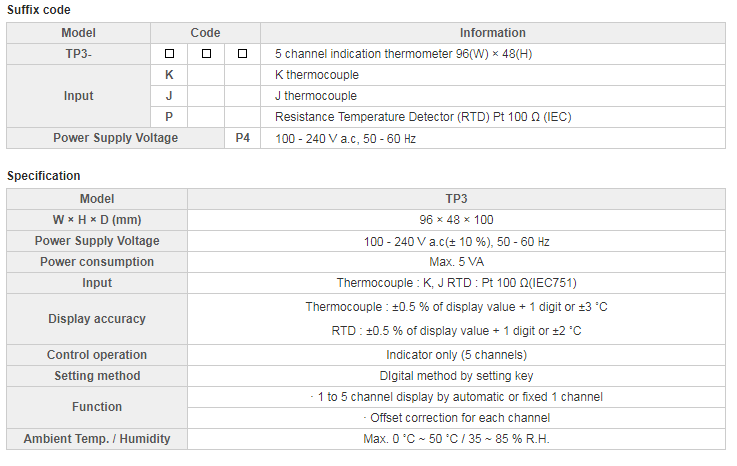Image resolution: width=737 pixels, height=466 pixels.
Task: Click the first square code placeholder box
Action: (169, 53)
